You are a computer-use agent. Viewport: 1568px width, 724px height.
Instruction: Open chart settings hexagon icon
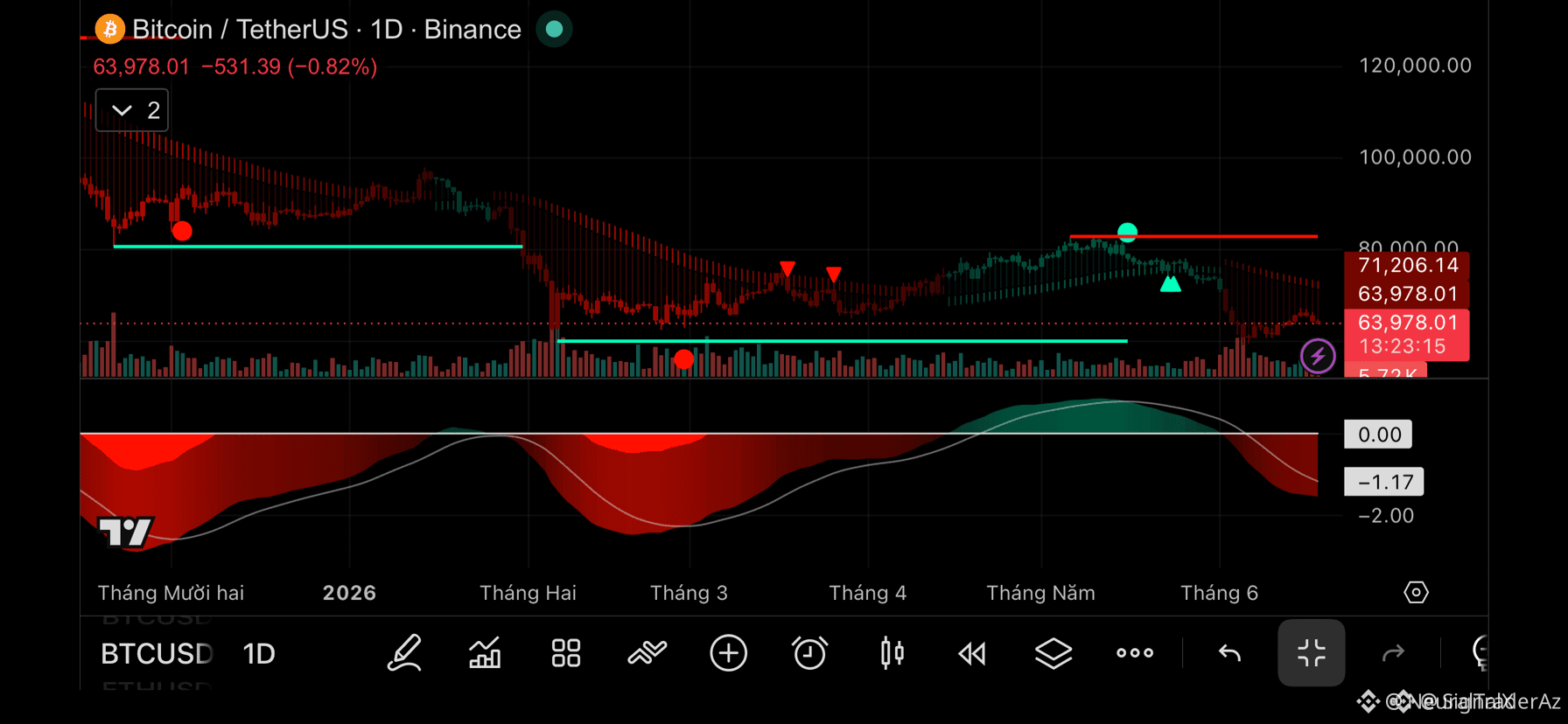click(x=1416, y=593)
